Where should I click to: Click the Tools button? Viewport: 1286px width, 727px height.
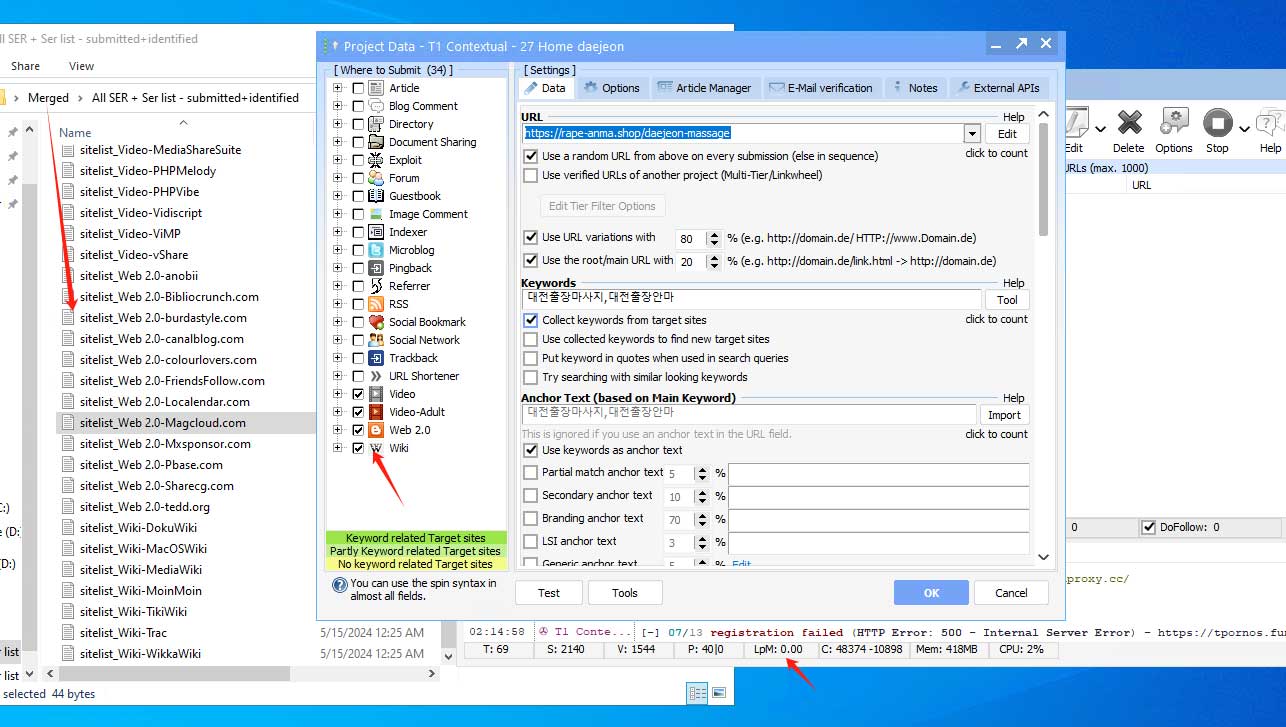point(625,593)
